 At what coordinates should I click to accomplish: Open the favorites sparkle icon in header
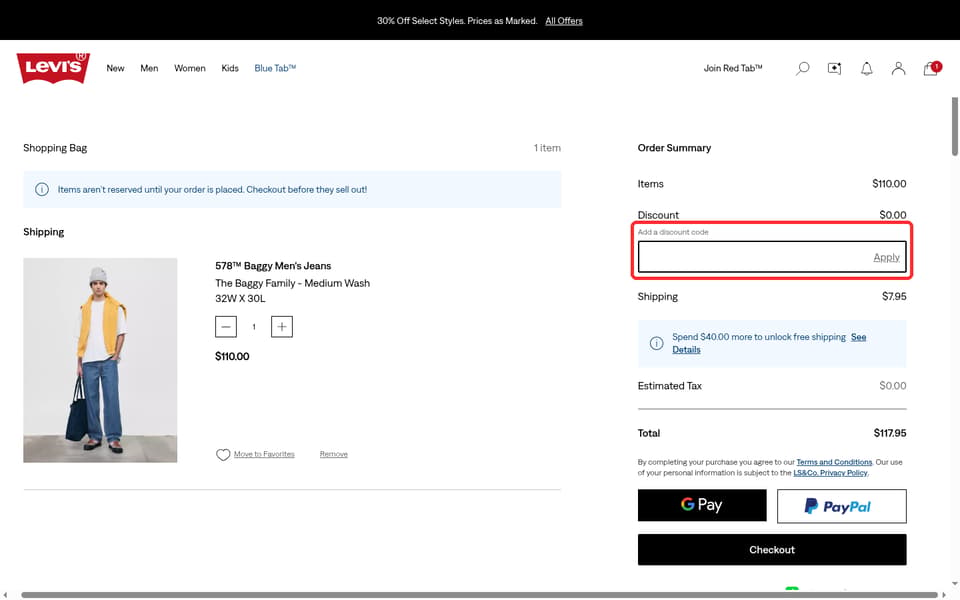click(x=834, y=69)
